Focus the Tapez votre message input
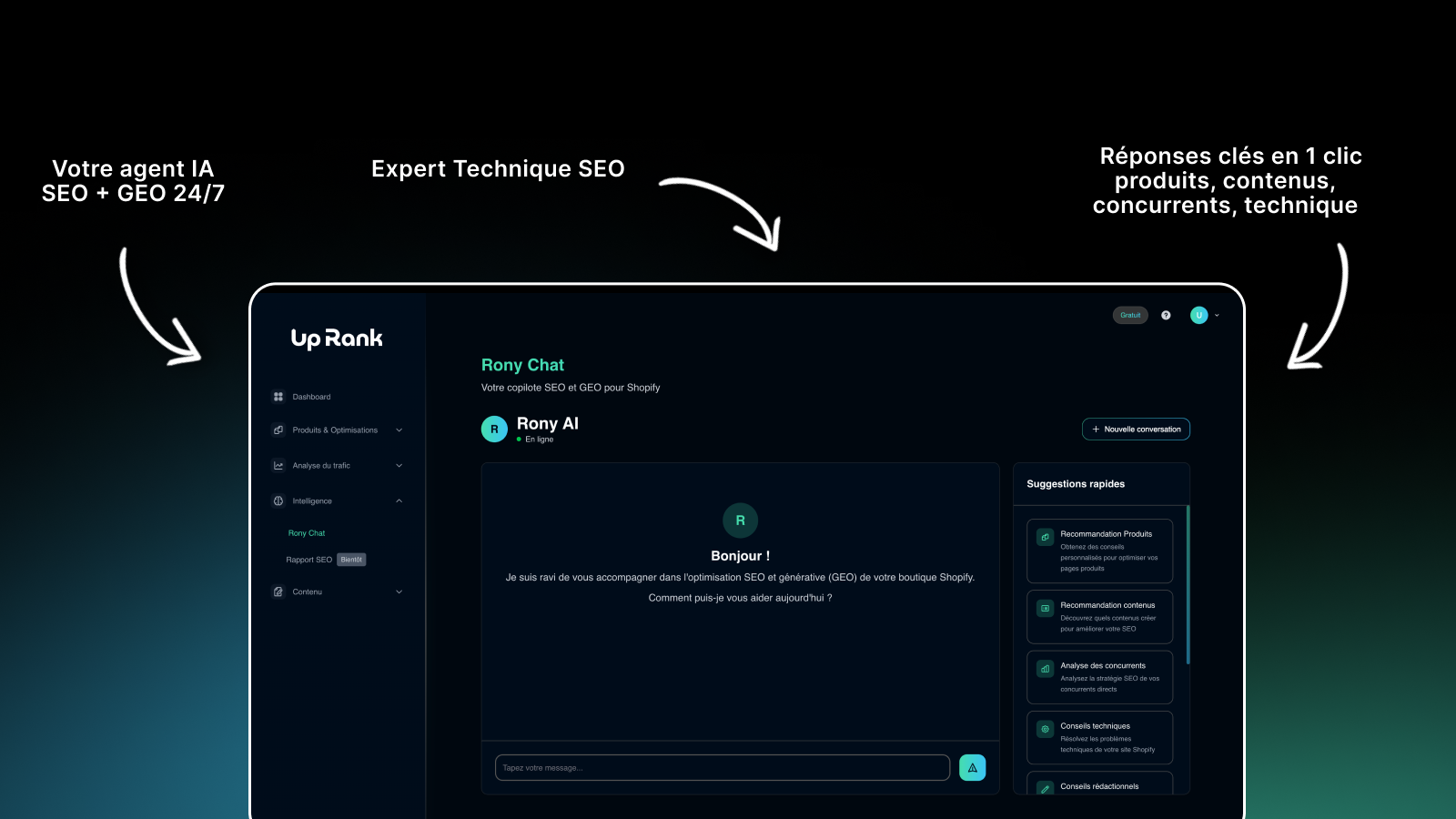Viewport: 1456px width, 819px height. [723, 767]
